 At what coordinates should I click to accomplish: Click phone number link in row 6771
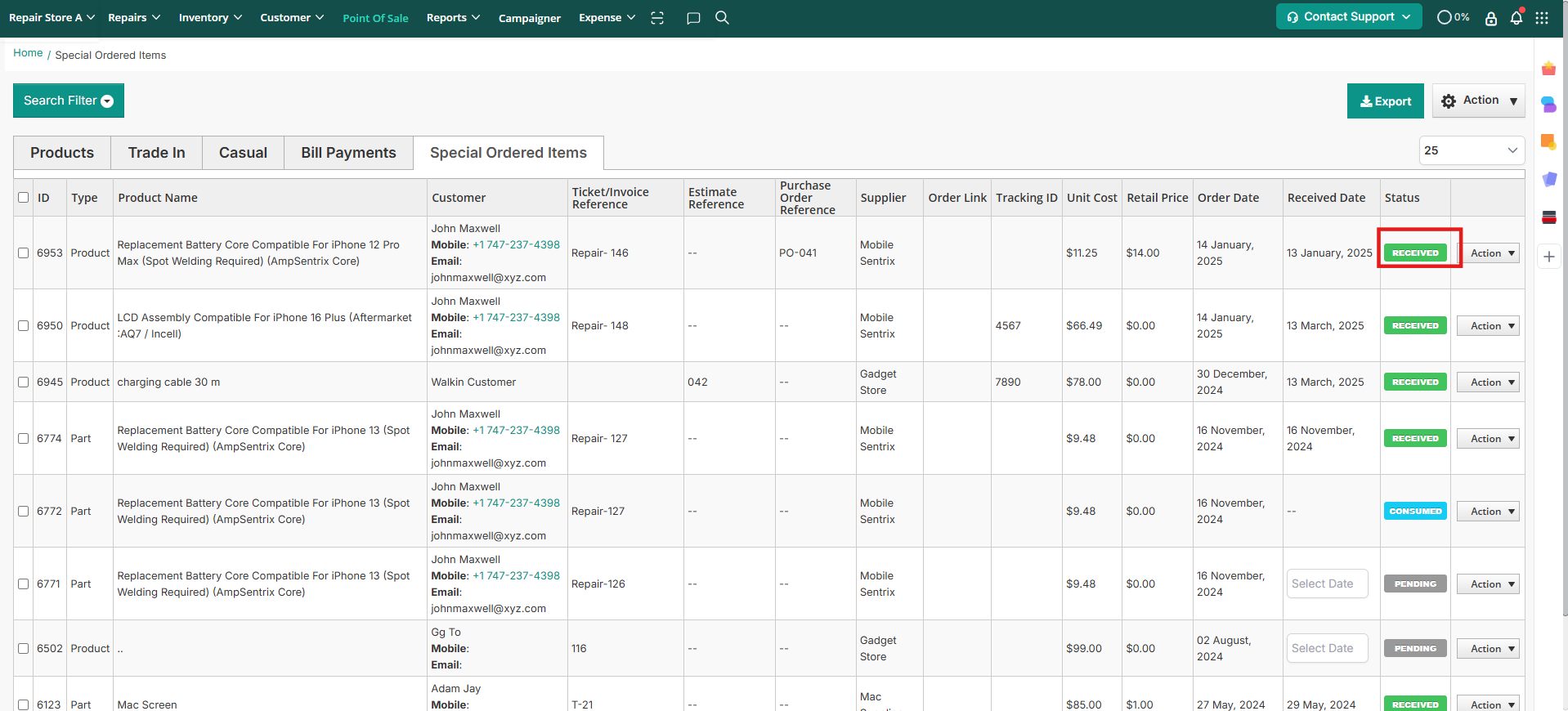pos(517,576)
